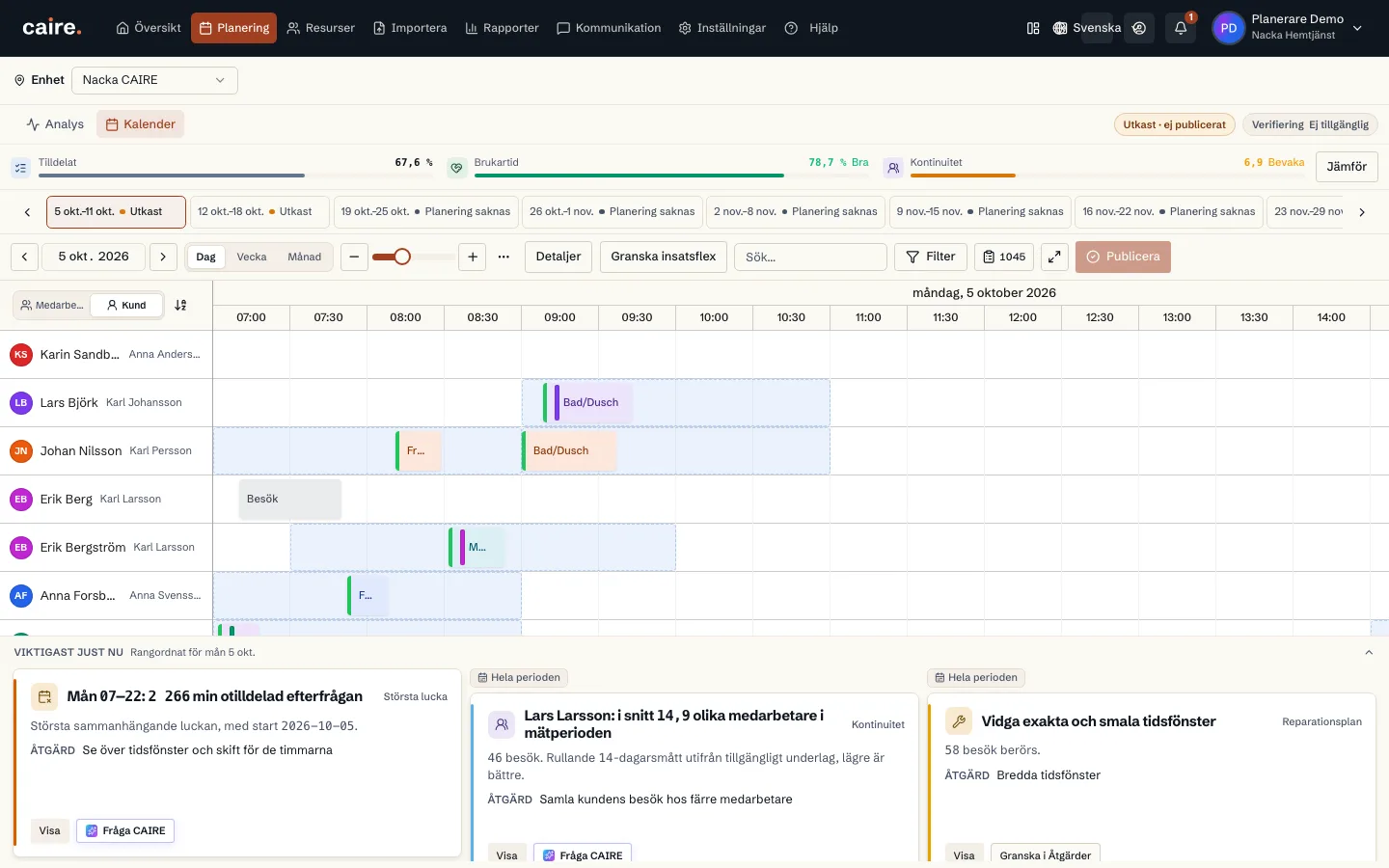The image size is (1389, 868).
Task: Go to previous day arrow
Action: click(24, 257)
